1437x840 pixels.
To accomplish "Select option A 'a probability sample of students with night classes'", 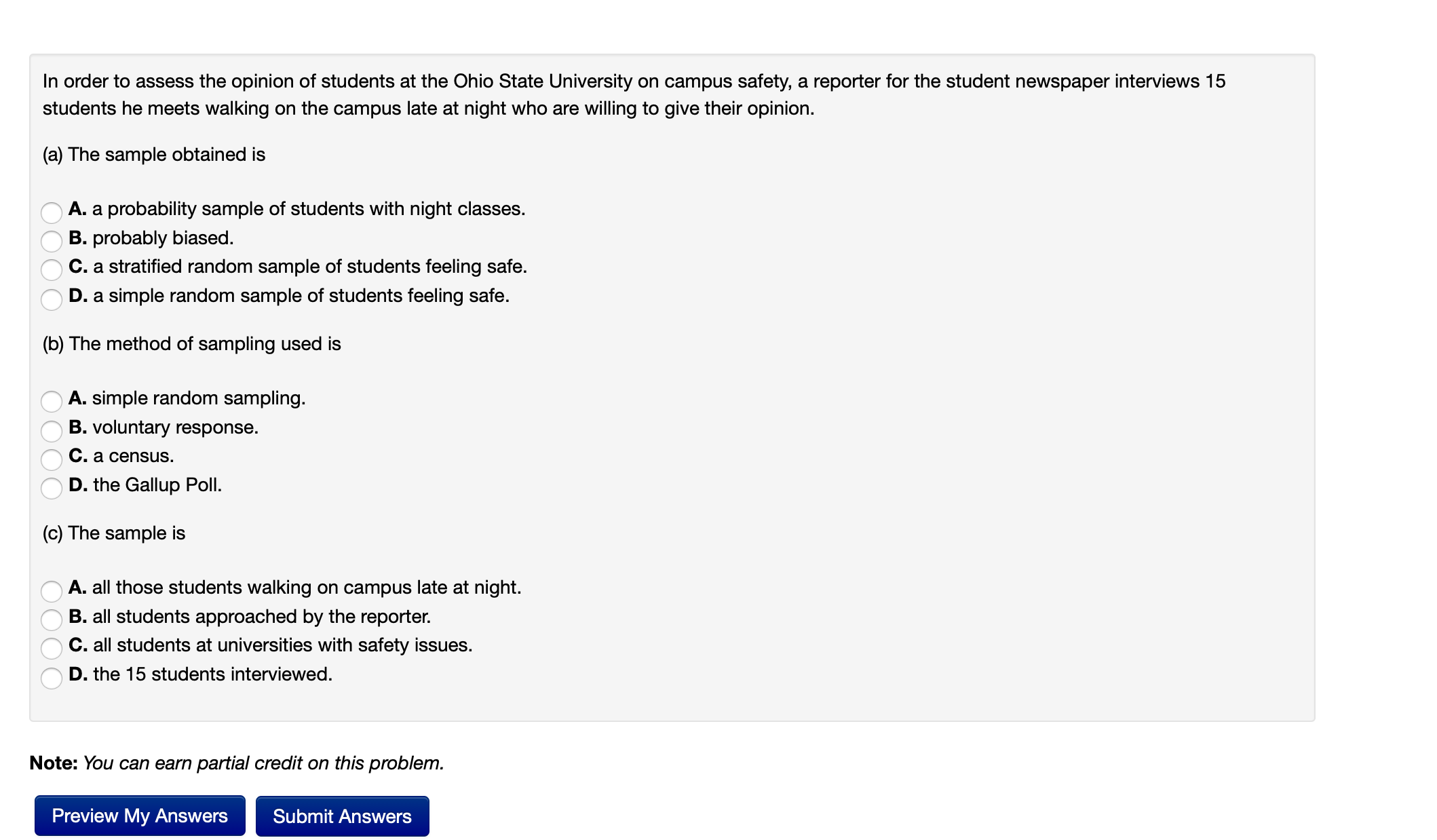I will (52, 213).
